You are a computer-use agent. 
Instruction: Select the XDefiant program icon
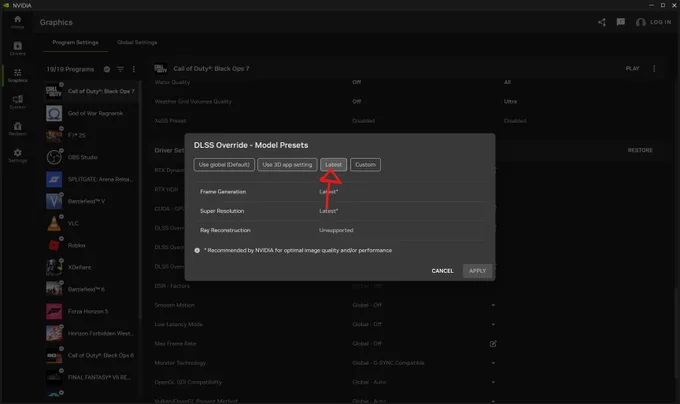click(54, 267)
